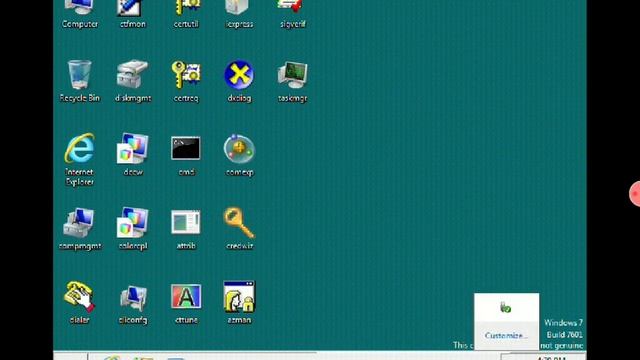Open the Customize... link in tray popup
This screenshot has width=640, height=360.
[506, 336]
